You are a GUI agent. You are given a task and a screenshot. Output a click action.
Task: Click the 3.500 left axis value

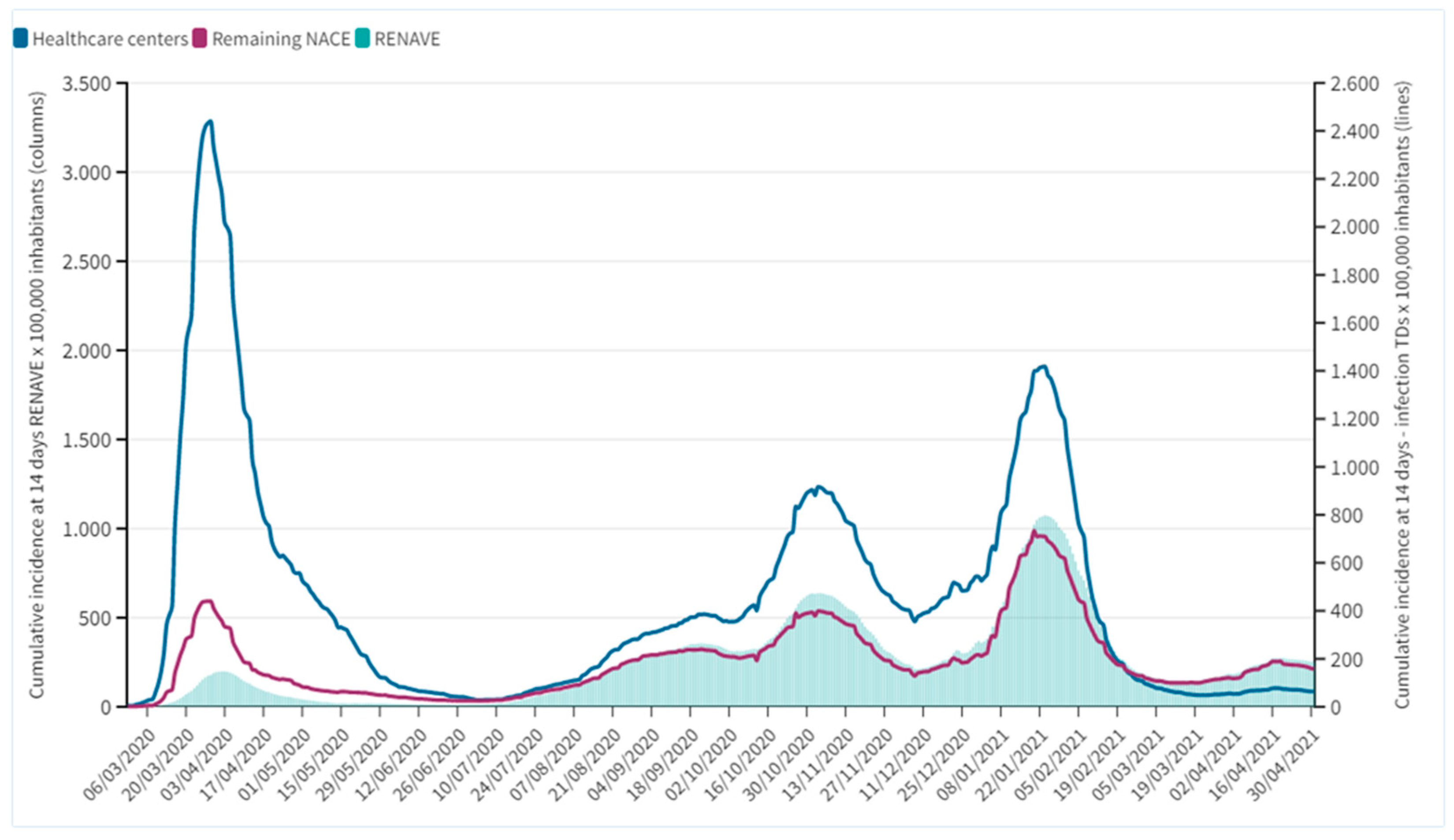(x=86, y=84)
